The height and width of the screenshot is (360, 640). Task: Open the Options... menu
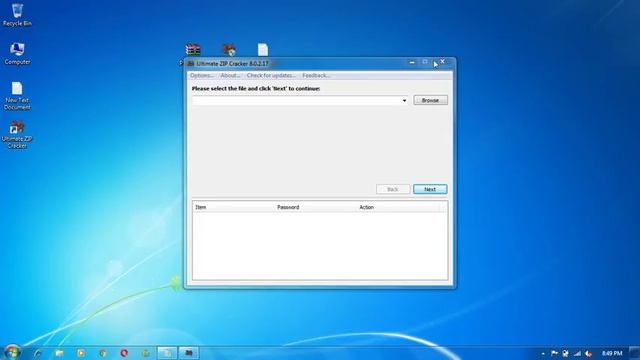pos(201,76)
